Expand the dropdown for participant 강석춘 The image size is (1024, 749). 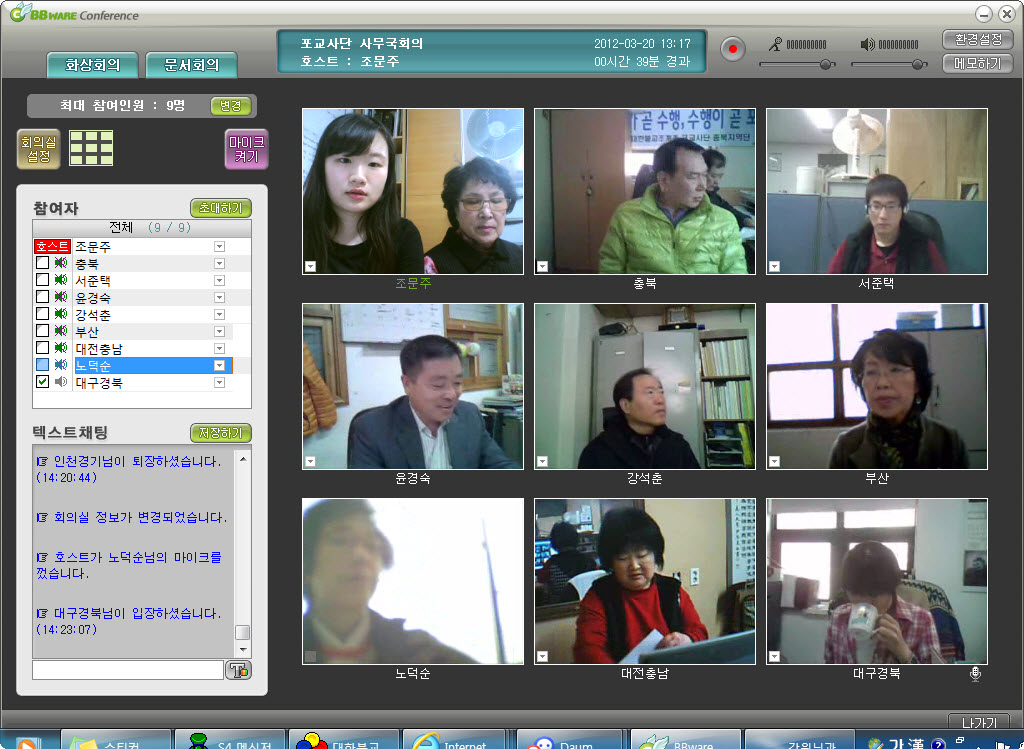219,315
